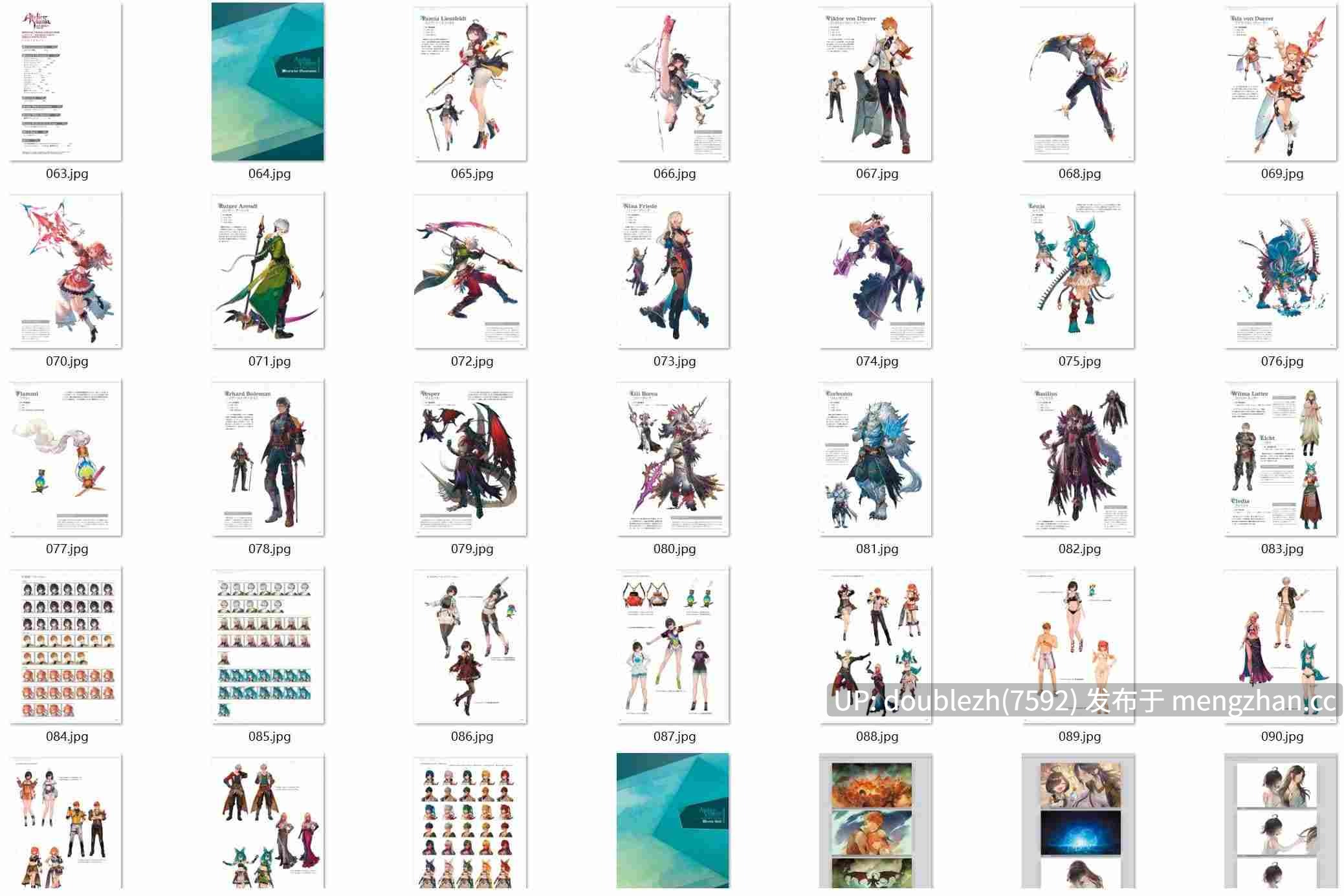Screen dimensions: 1344x896
Task: Select the caption text 069.jpg
Action: click(1282, 173)
